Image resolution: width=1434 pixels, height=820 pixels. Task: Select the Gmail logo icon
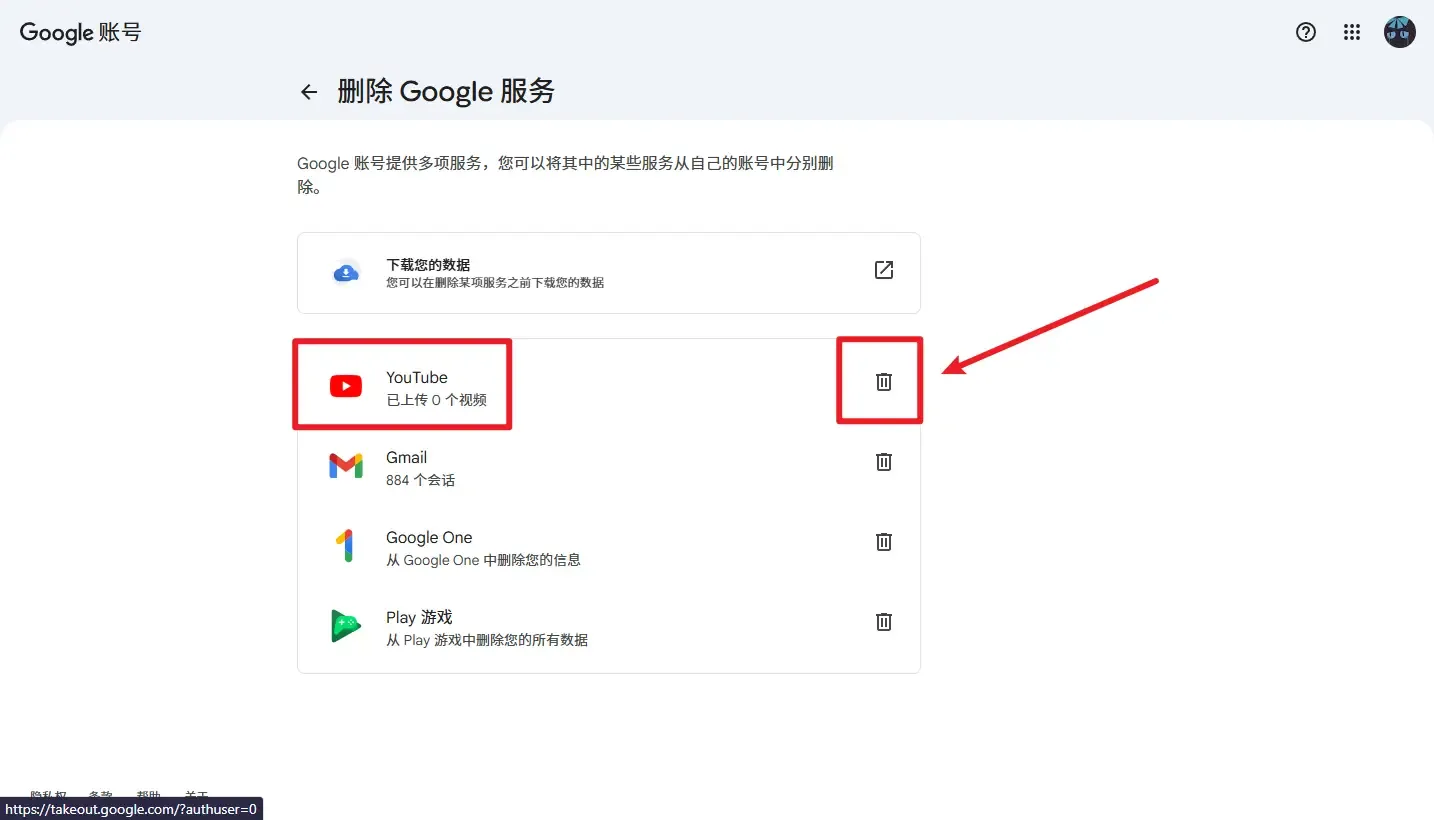[345, 466]
